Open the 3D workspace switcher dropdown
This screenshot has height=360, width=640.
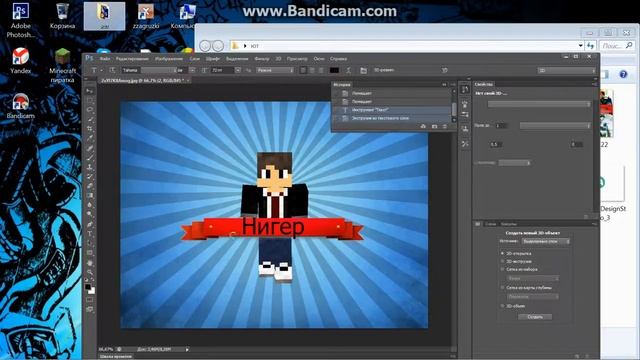(566, 70)
